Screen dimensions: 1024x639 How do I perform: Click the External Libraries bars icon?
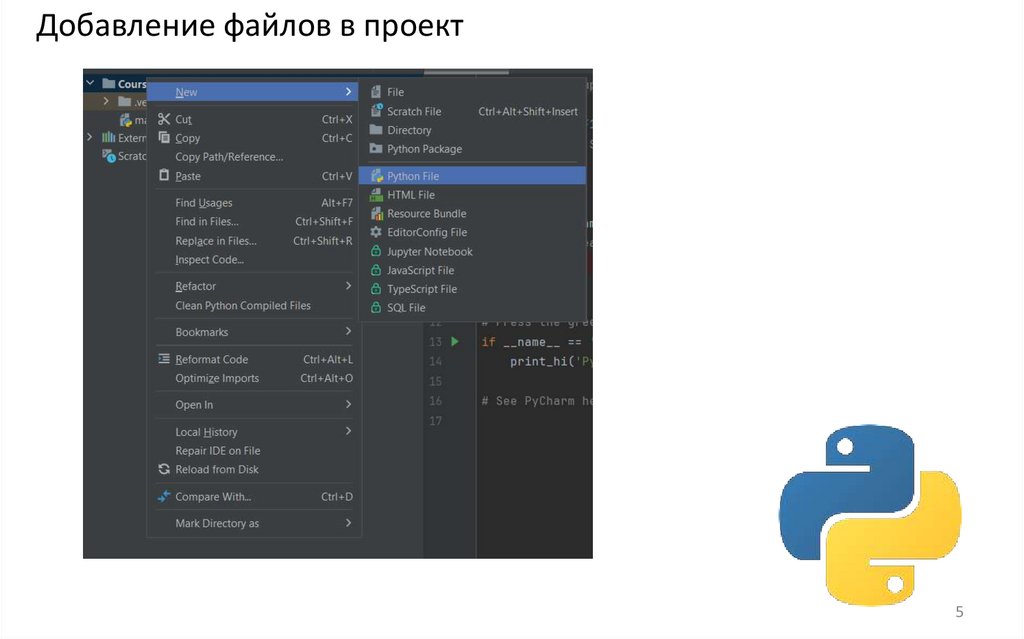coord(108,137)
